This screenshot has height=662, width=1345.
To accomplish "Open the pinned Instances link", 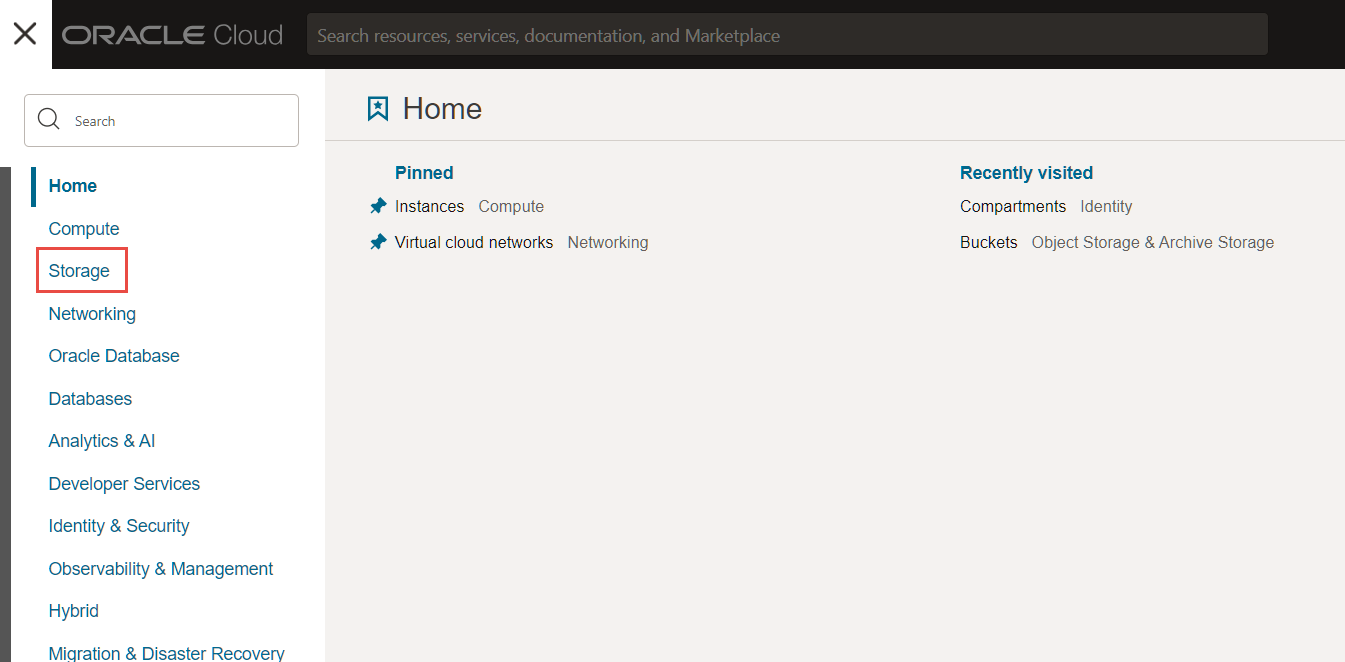I will [429, 206].
